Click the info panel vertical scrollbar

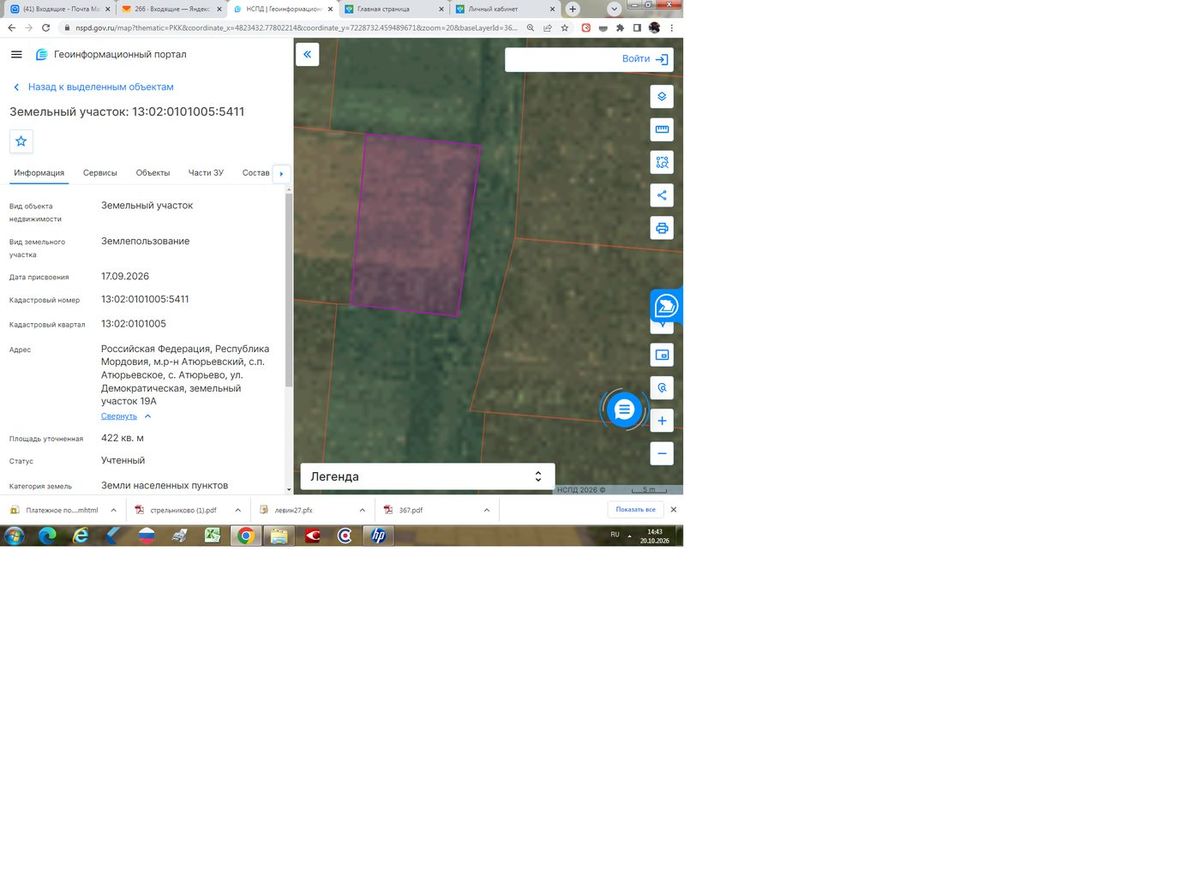coord(289,290)
